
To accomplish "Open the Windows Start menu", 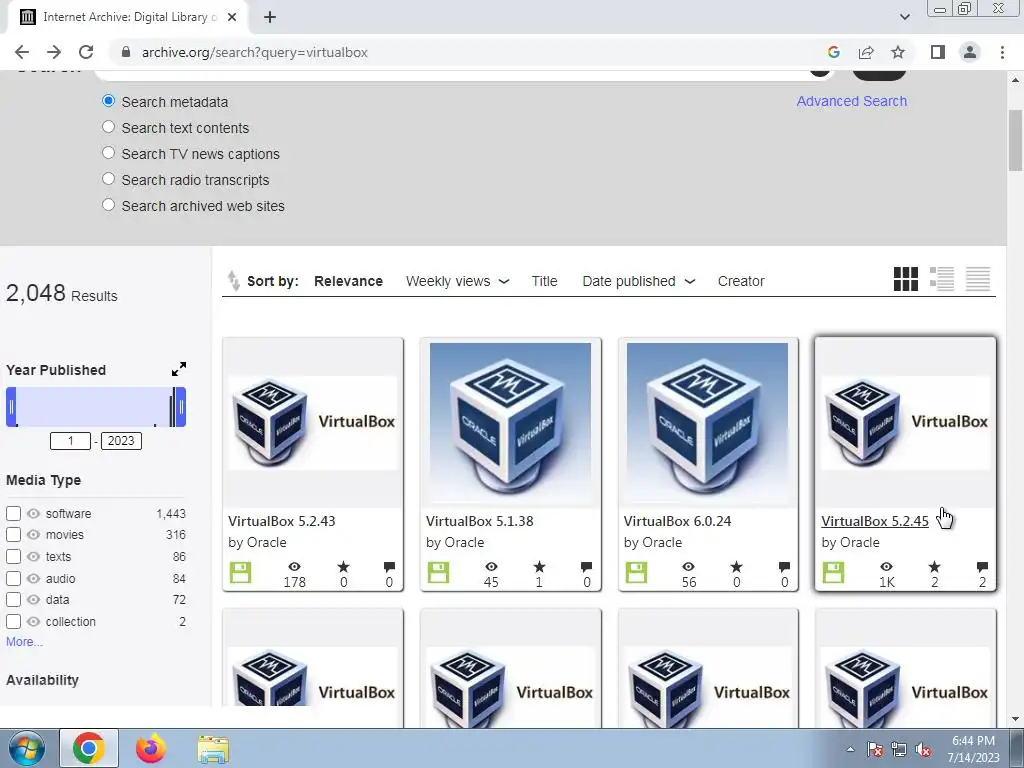I will [x=26, y=748].
